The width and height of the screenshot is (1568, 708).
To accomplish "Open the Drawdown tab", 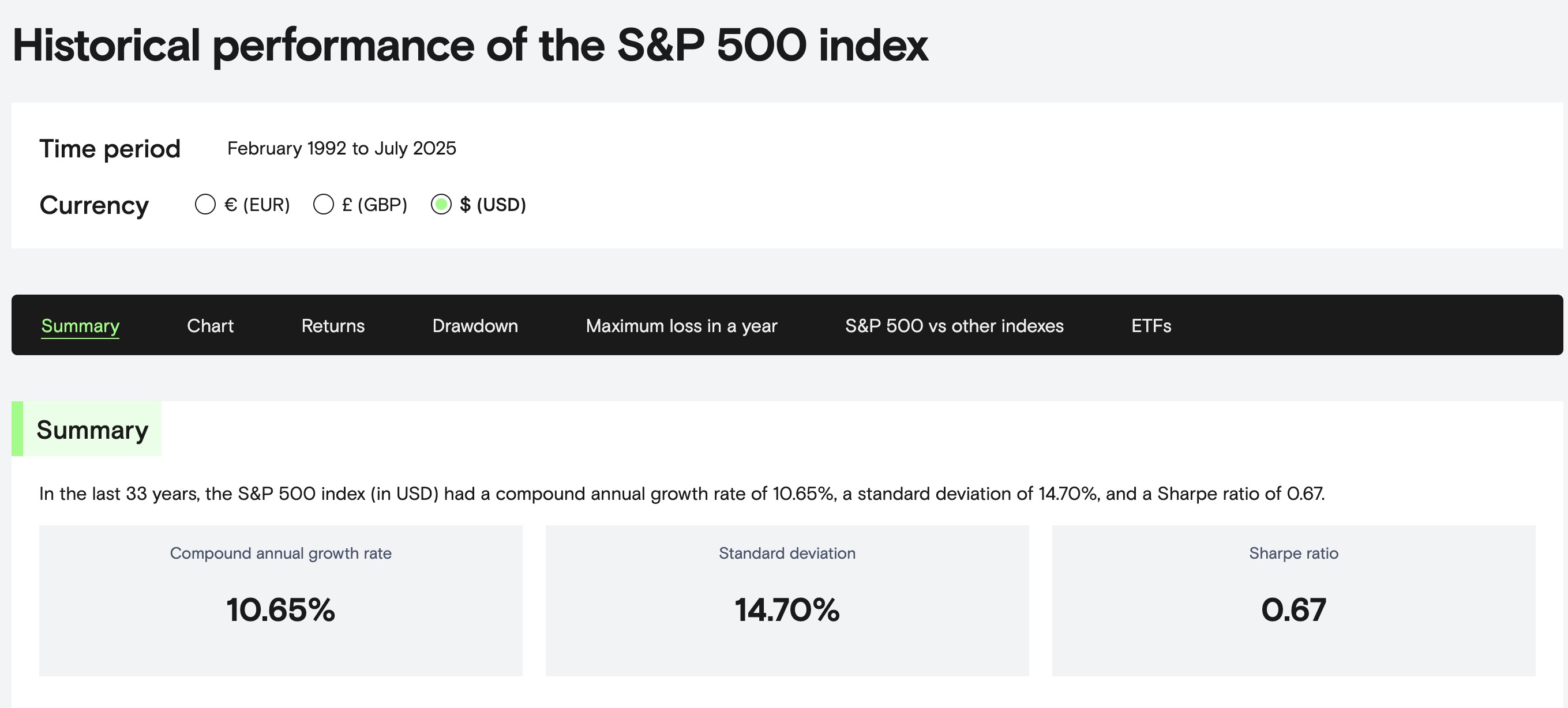I will click(x=475, y=326).
